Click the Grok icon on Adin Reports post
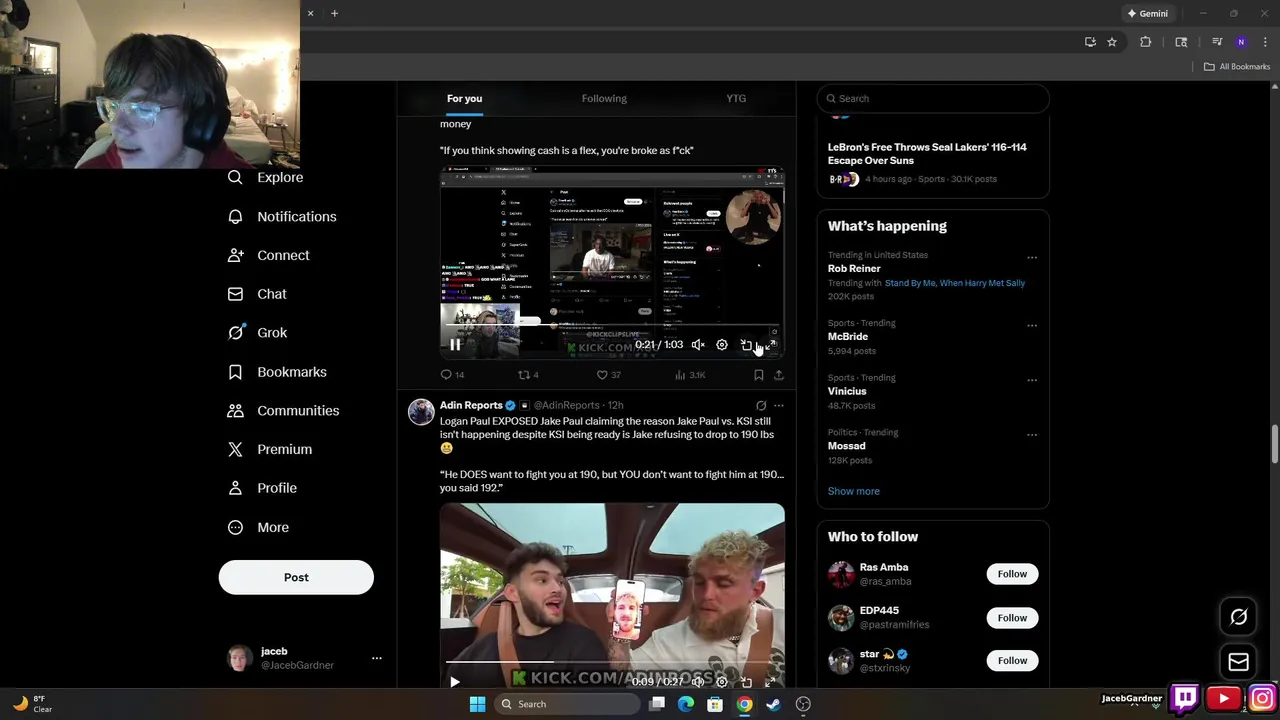This screenshot has height=720, width=1280. [761, 405]
